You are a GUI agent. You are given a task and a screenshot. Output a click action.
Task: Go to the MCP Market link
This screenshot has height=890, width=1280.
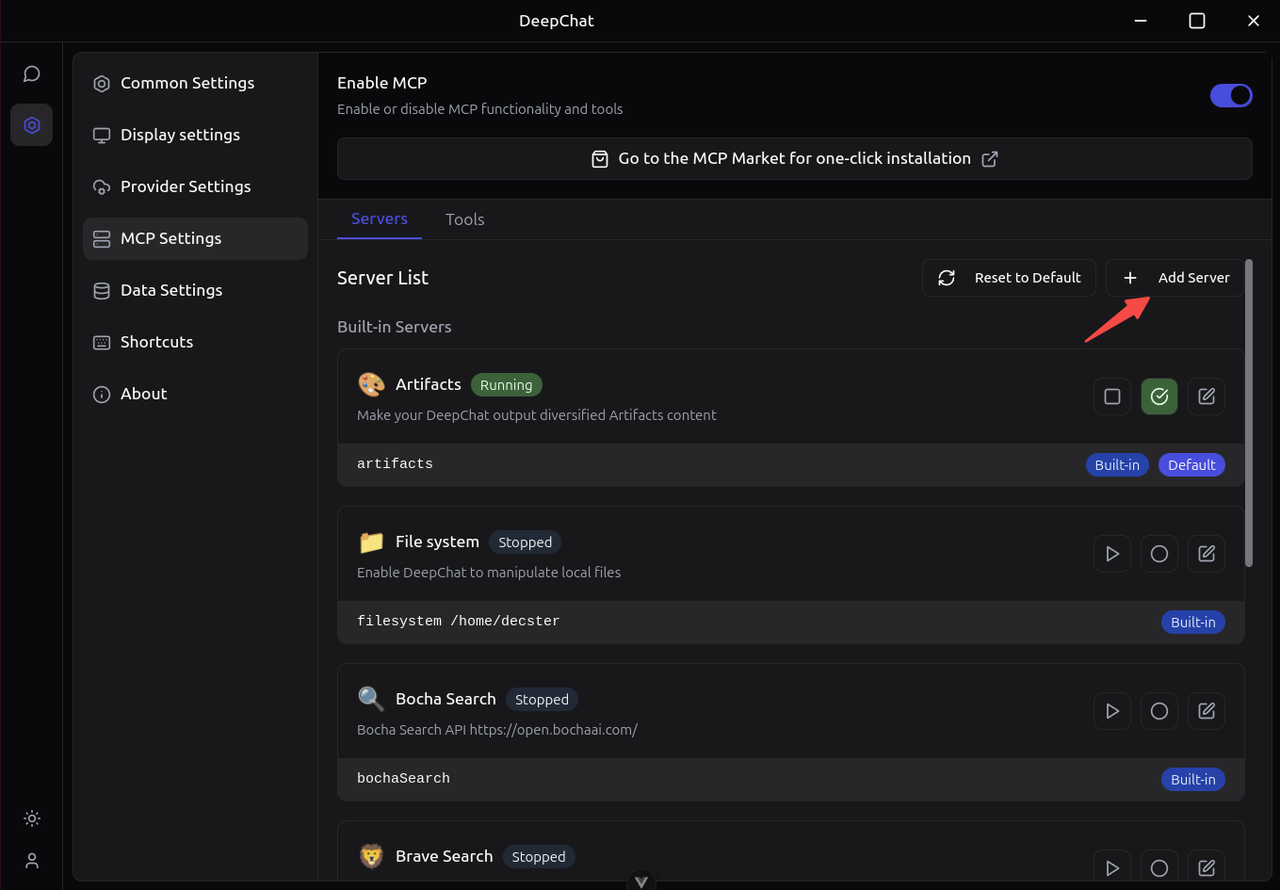(x=794, y=159)
